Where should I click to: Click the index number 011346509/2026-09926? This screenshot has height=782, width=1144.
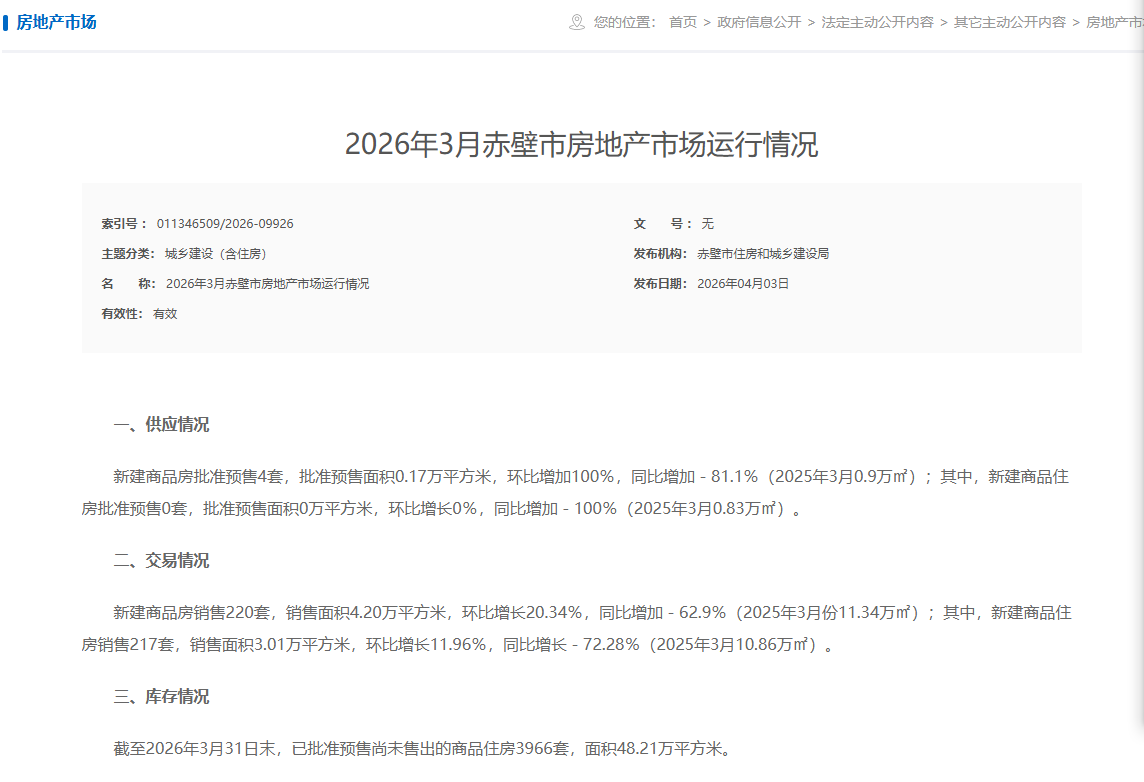[x=225, y=224]
